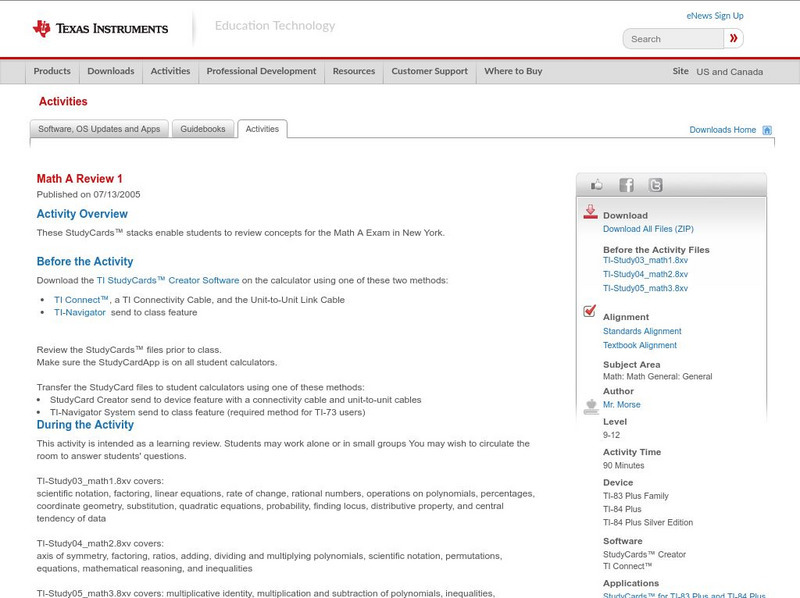800x598 pixels.
Task: Click Download All Files (ZIP)
Action: [648, 229]
